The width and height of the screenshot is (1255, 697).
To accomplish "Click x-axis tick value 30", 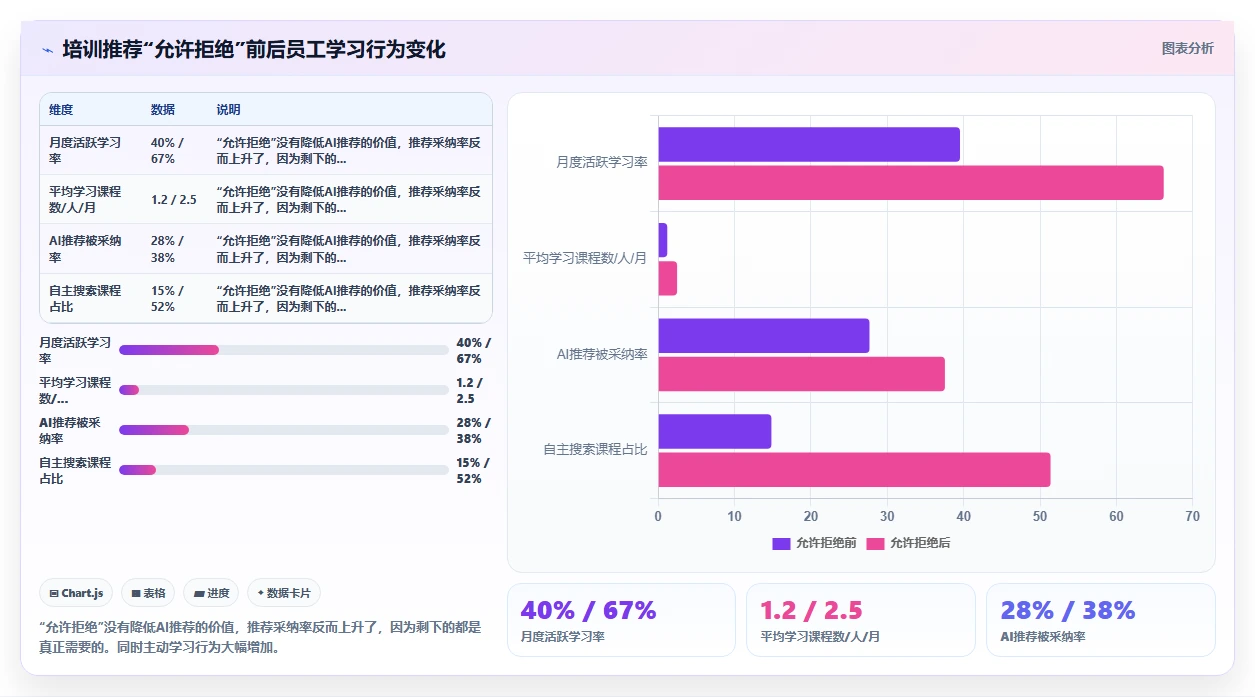I will pos(887,517).
